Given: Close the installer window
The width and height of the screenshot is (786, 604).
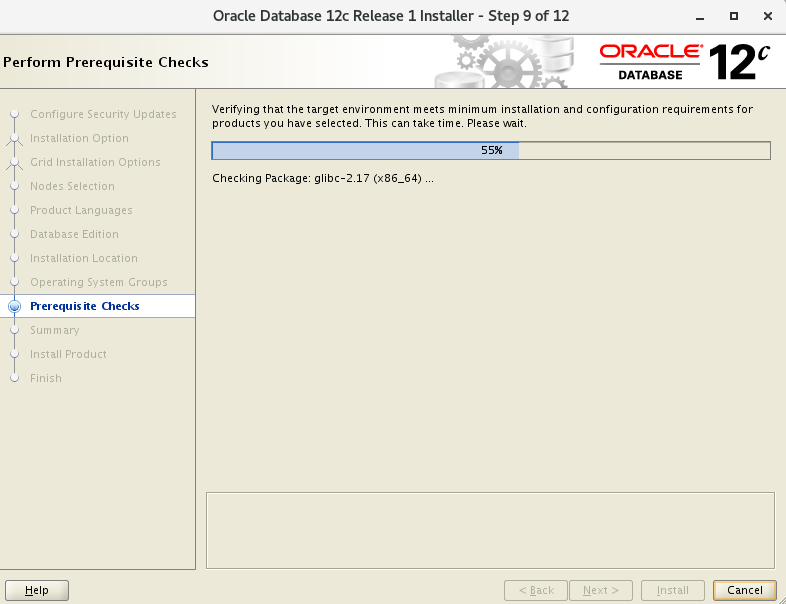Looking at the screenshot, I should click(x=767, y=16).
